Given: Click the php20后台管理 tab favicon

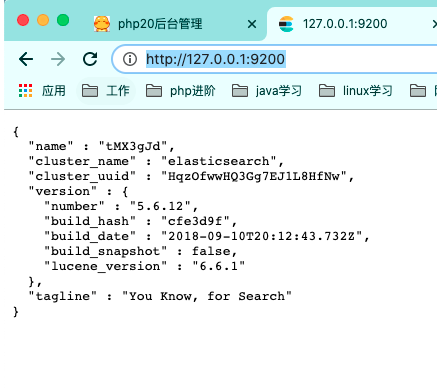Looking at the screenshot, I should pos(102,24).
